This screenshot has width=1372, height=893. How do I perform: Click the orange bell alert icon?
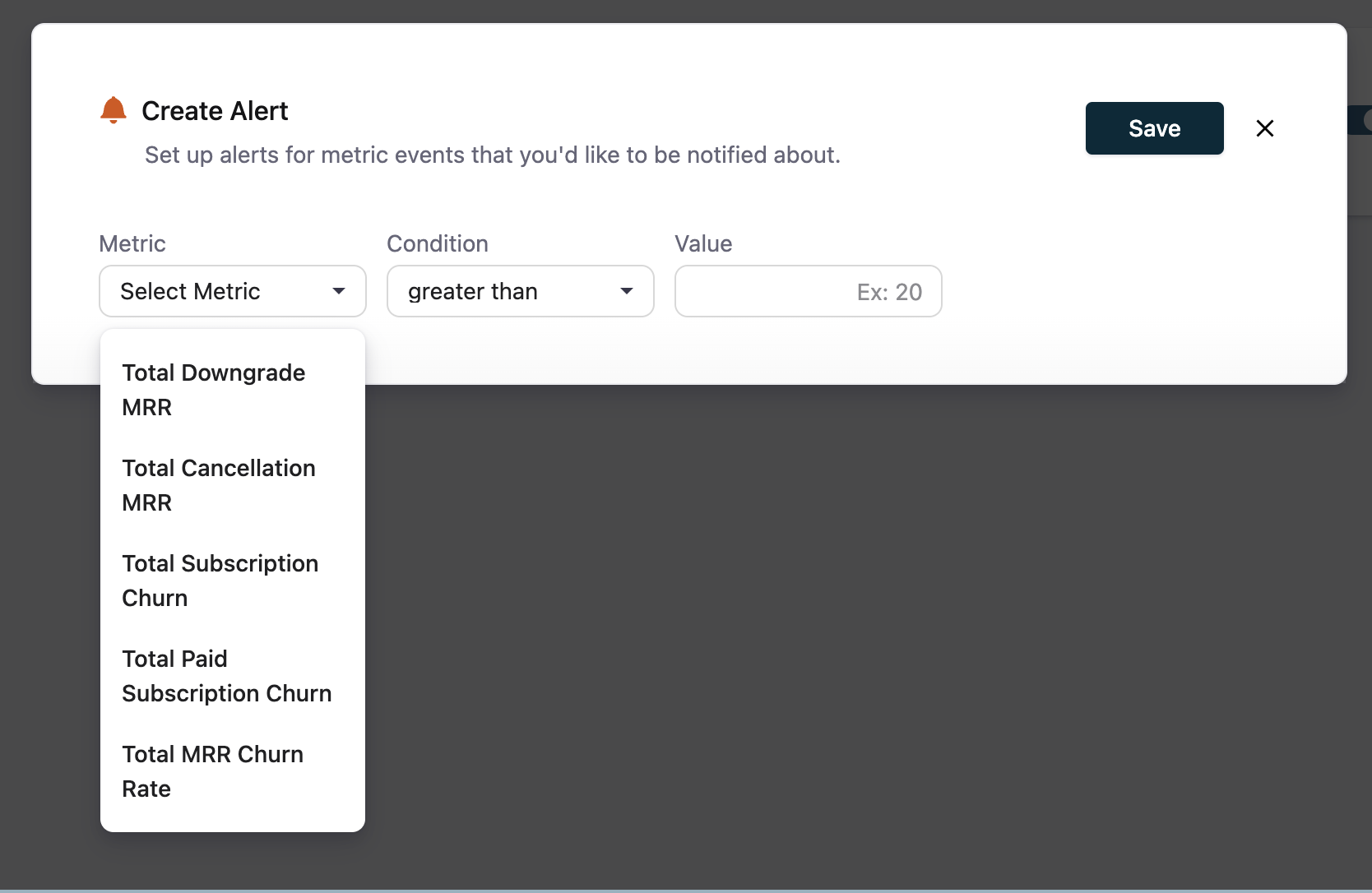point(114,110)
